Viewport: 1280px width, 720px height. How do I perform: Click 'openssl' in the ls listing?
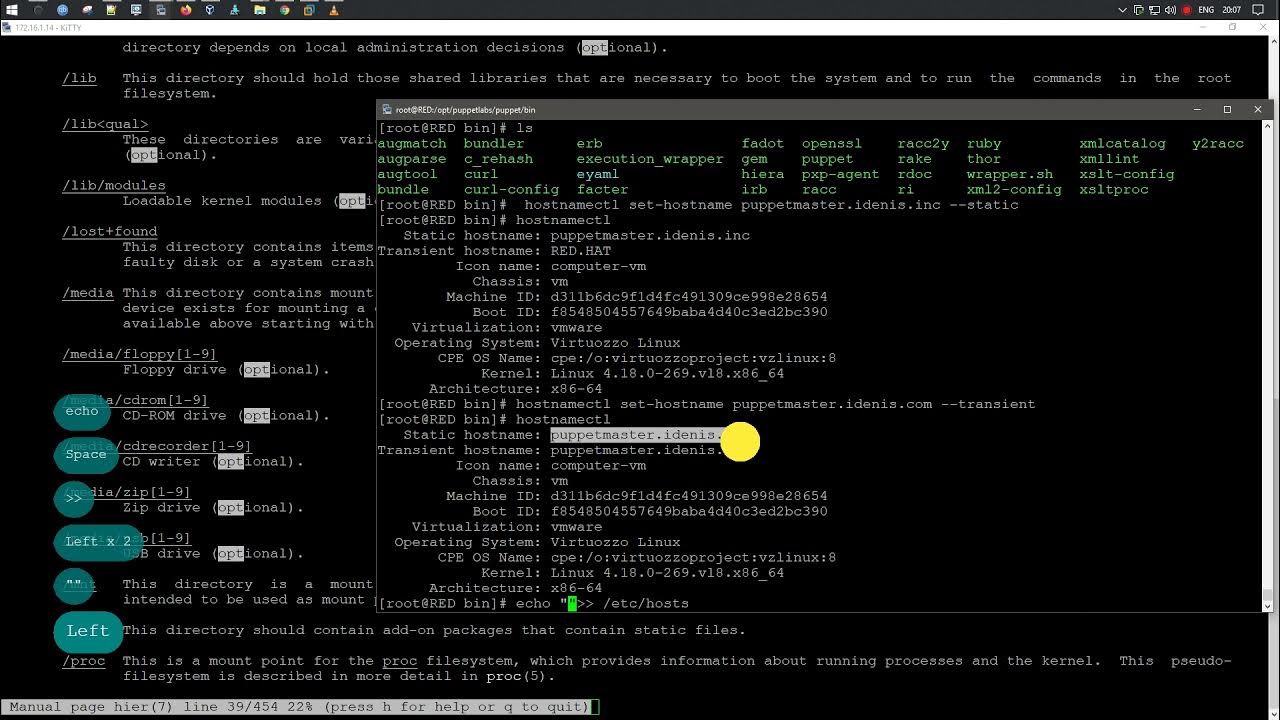pyautogui.click(x=831, y=144)
